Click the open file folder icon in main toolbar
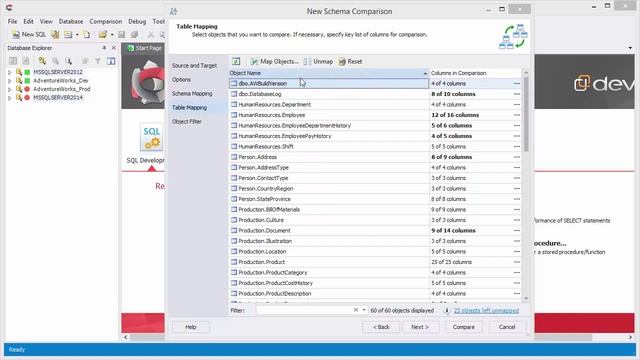 [x=102, y=35]
